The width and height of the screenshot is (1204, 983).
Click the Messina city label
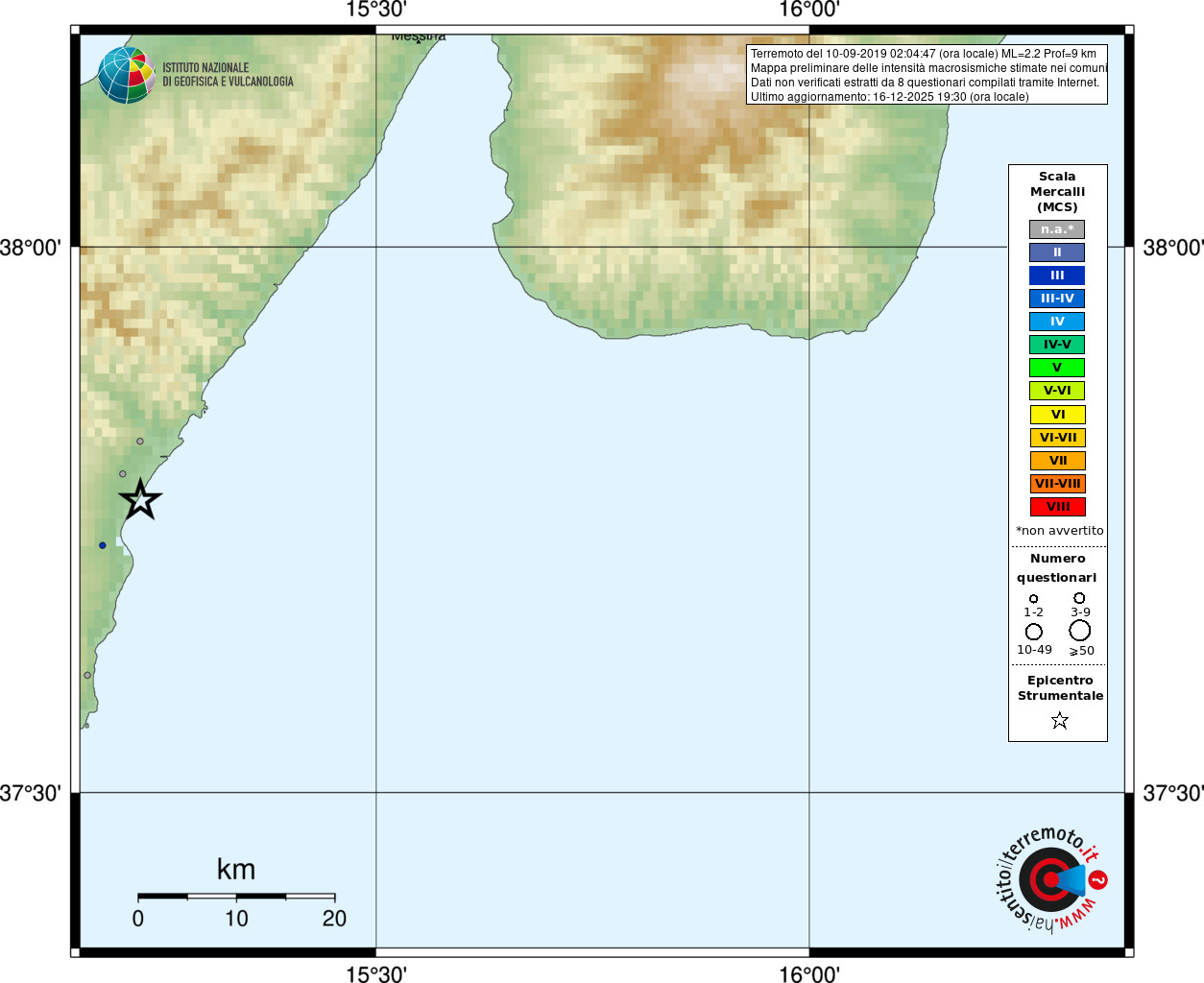pyautogui.click(x=419, y=36)
